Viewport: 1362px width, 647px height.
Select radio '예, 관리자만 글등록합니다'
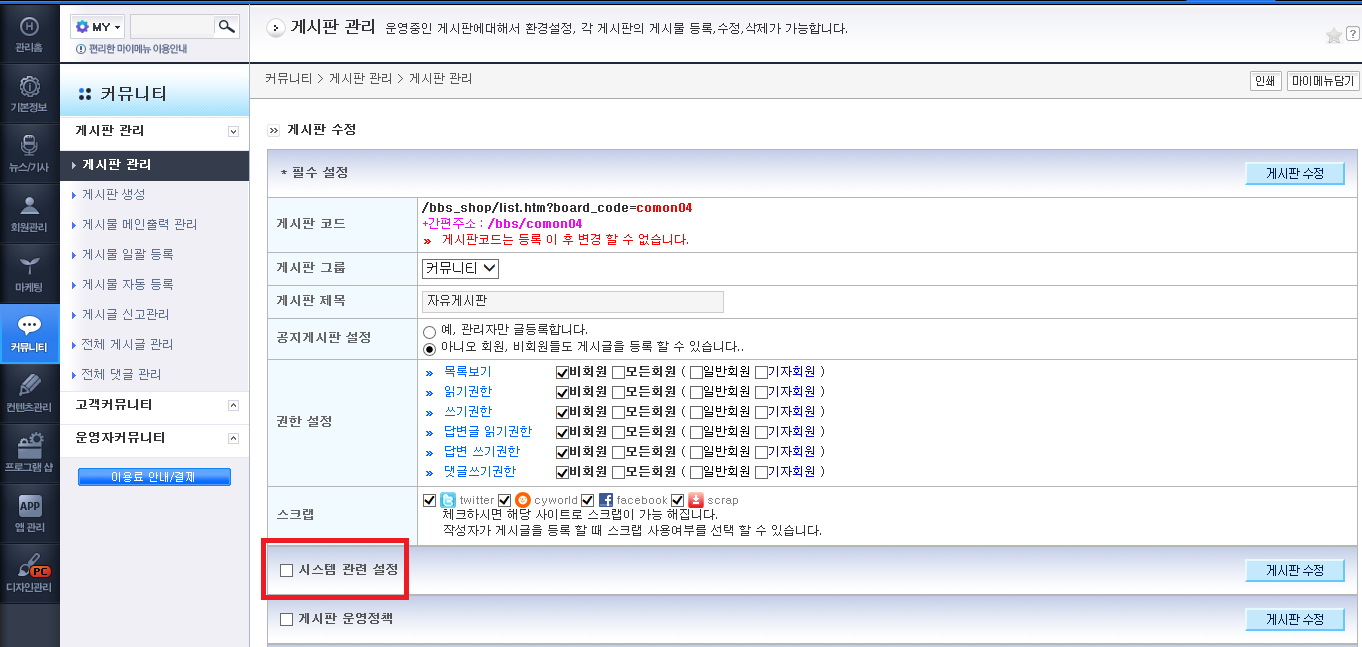click(430, 330)
